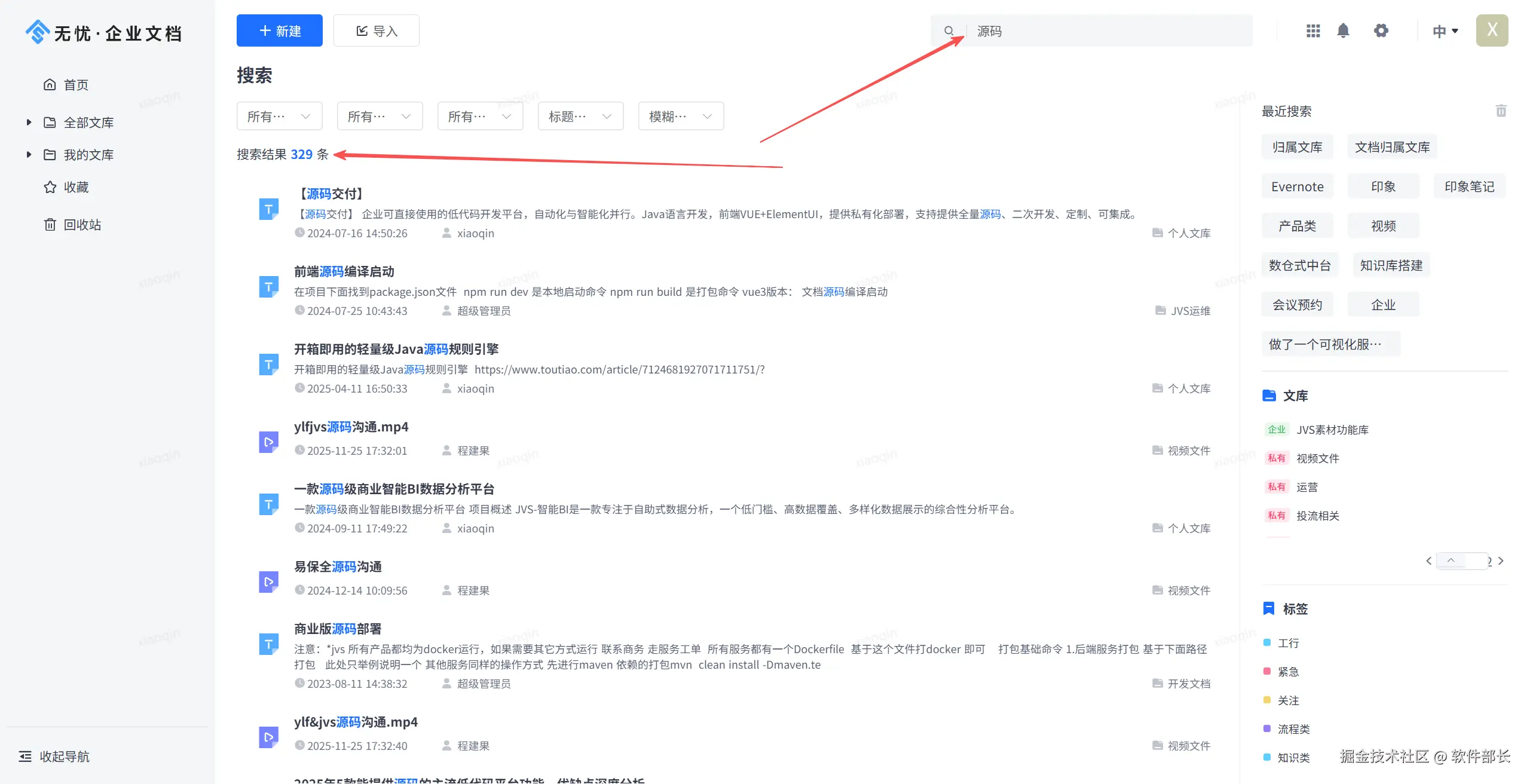Select the 紧急 tag with red swatch
1530x784 pixels.
click(1288, 672)
